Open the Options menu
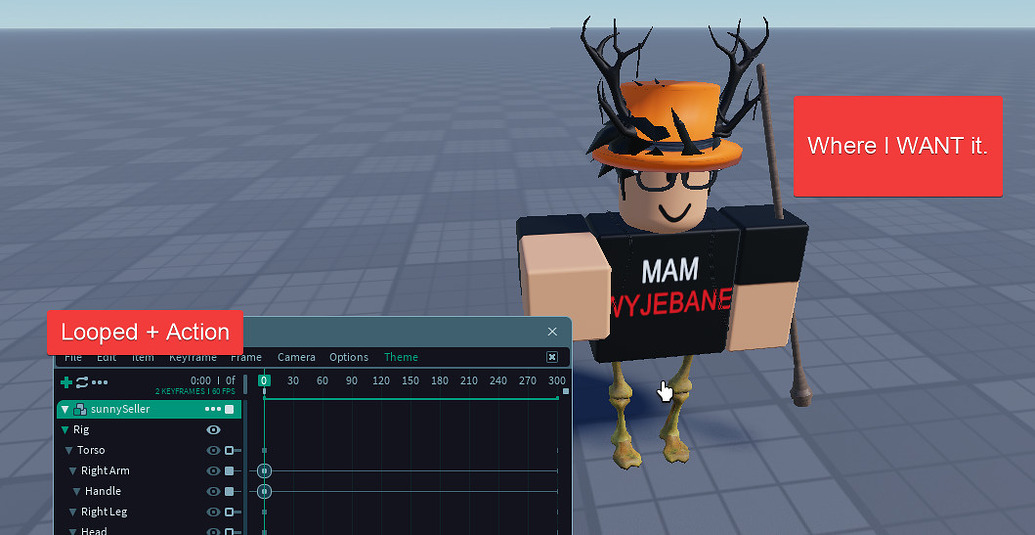Image resolution: width=1035 pixels, height=535 pixels. coord(349,357)
